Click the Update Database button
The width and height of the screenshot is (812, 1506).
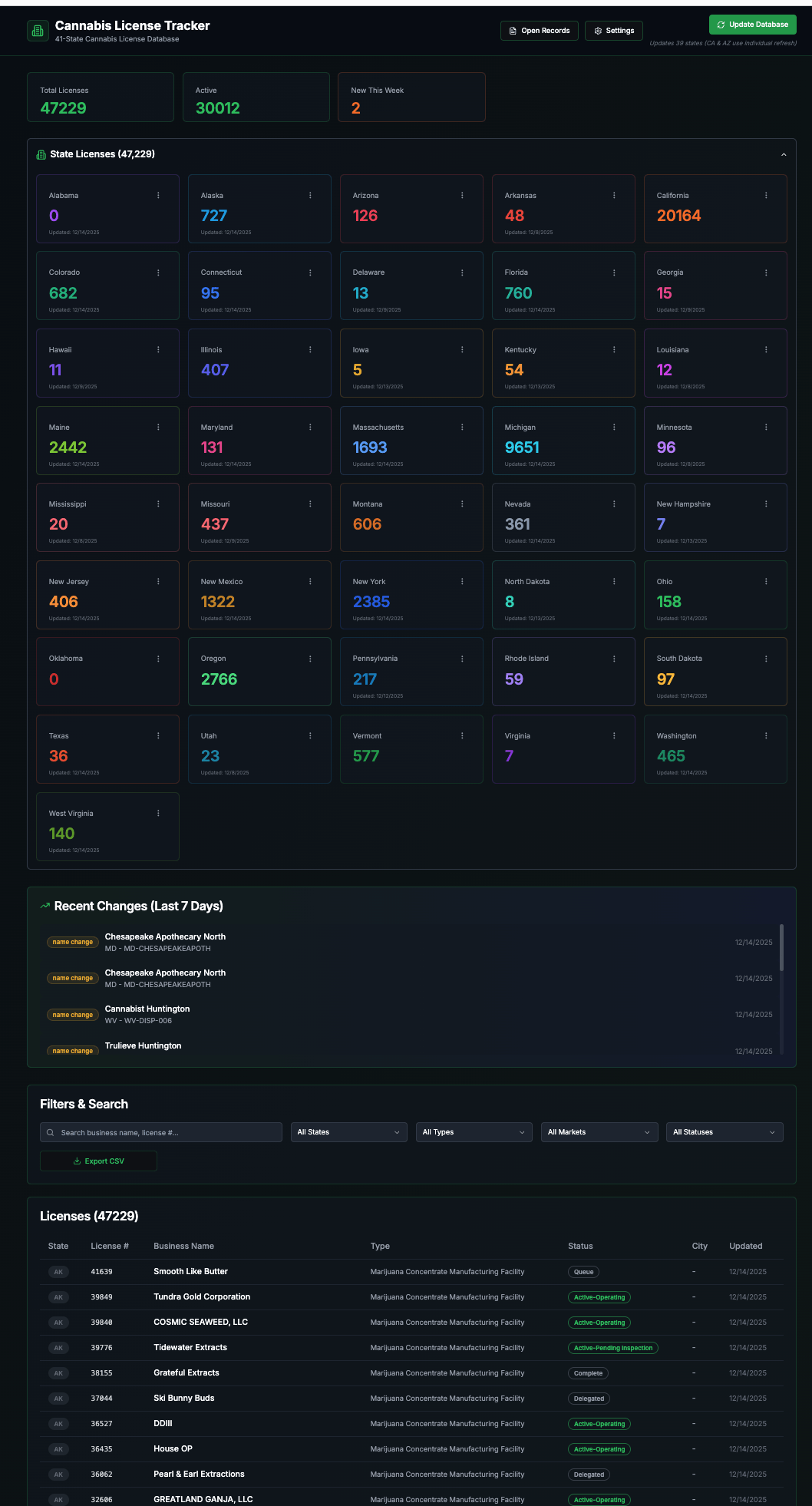click(752, 25)
